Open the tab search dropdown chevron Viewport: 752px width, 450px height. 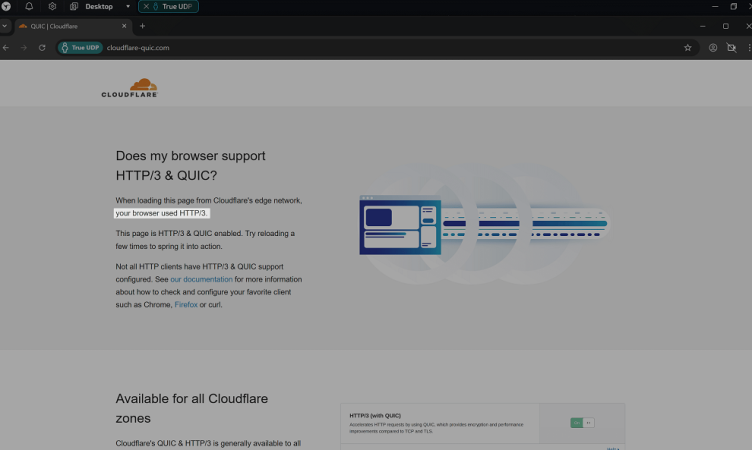[5, 26]
